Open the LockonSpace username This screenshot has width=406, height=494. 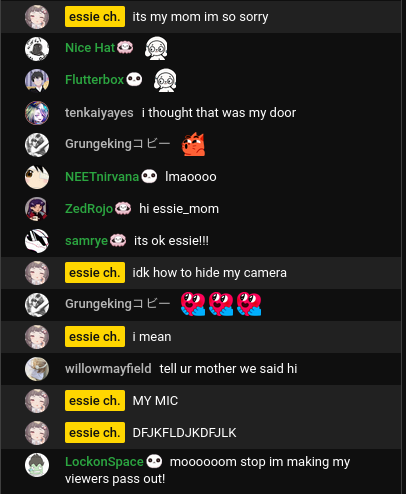point(104,462)
